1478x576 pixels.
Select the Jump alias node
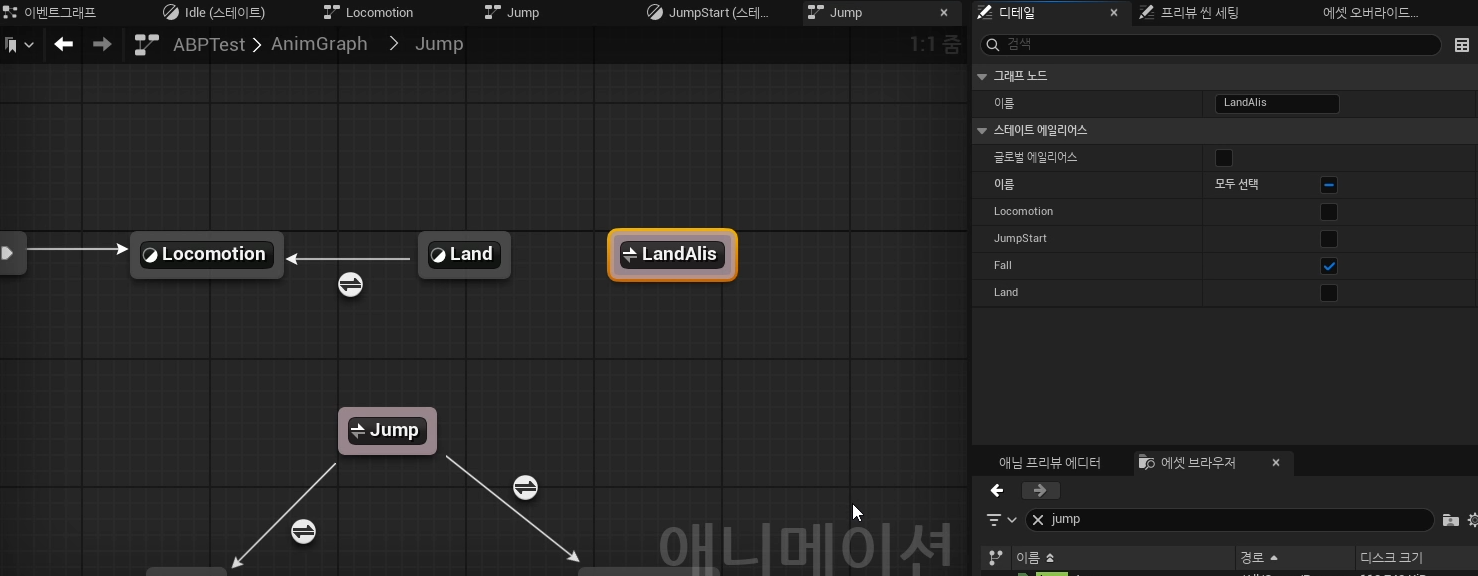387,431
